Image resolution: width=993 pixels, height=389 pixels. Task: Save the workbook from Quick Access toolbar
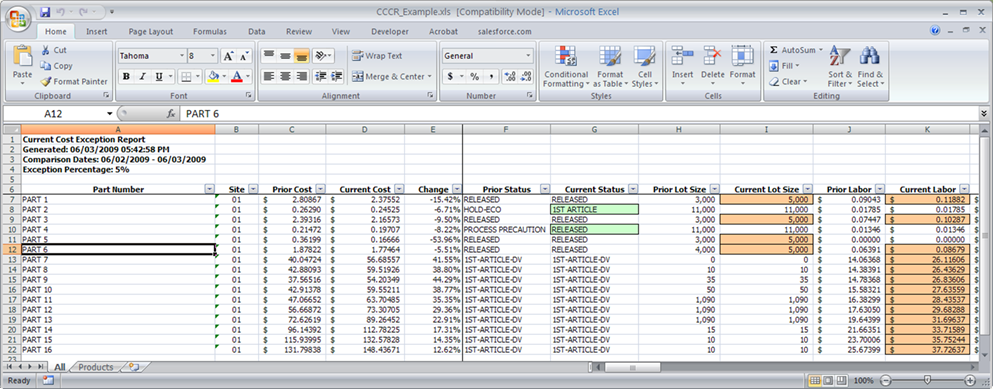pyautogui.click(x=45, y=11)
